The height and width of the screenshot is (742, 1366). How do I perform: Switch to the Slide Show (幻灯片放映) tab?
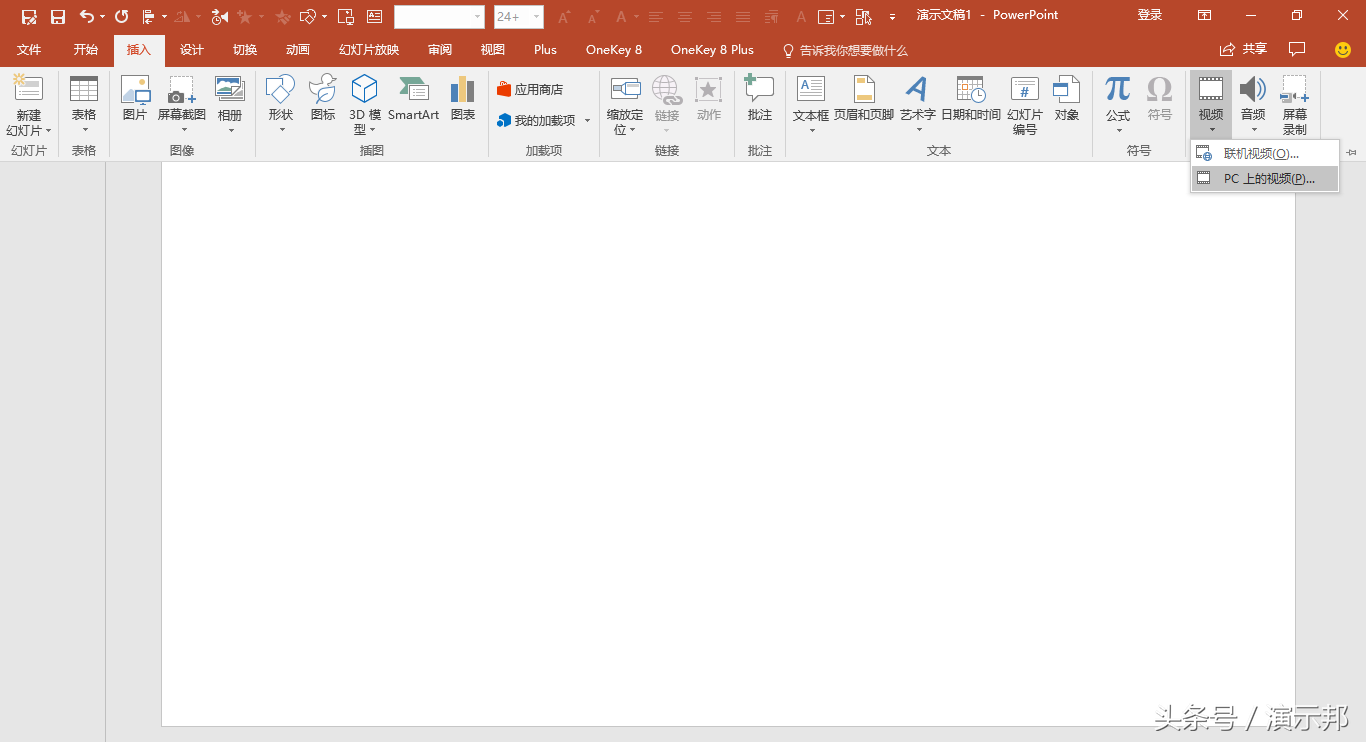pyautogui.click(x=369, y=50)
